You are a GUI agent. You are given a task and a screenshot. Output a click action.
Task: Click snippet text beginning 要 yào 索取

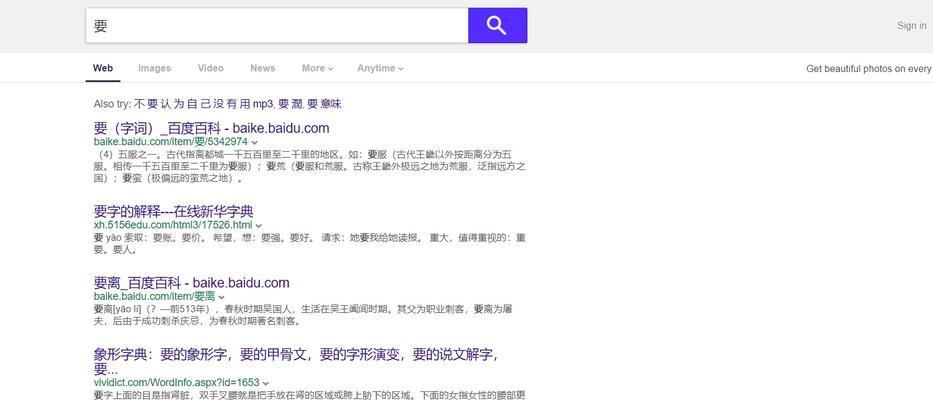pyautogui.click(x=309, y=243)
